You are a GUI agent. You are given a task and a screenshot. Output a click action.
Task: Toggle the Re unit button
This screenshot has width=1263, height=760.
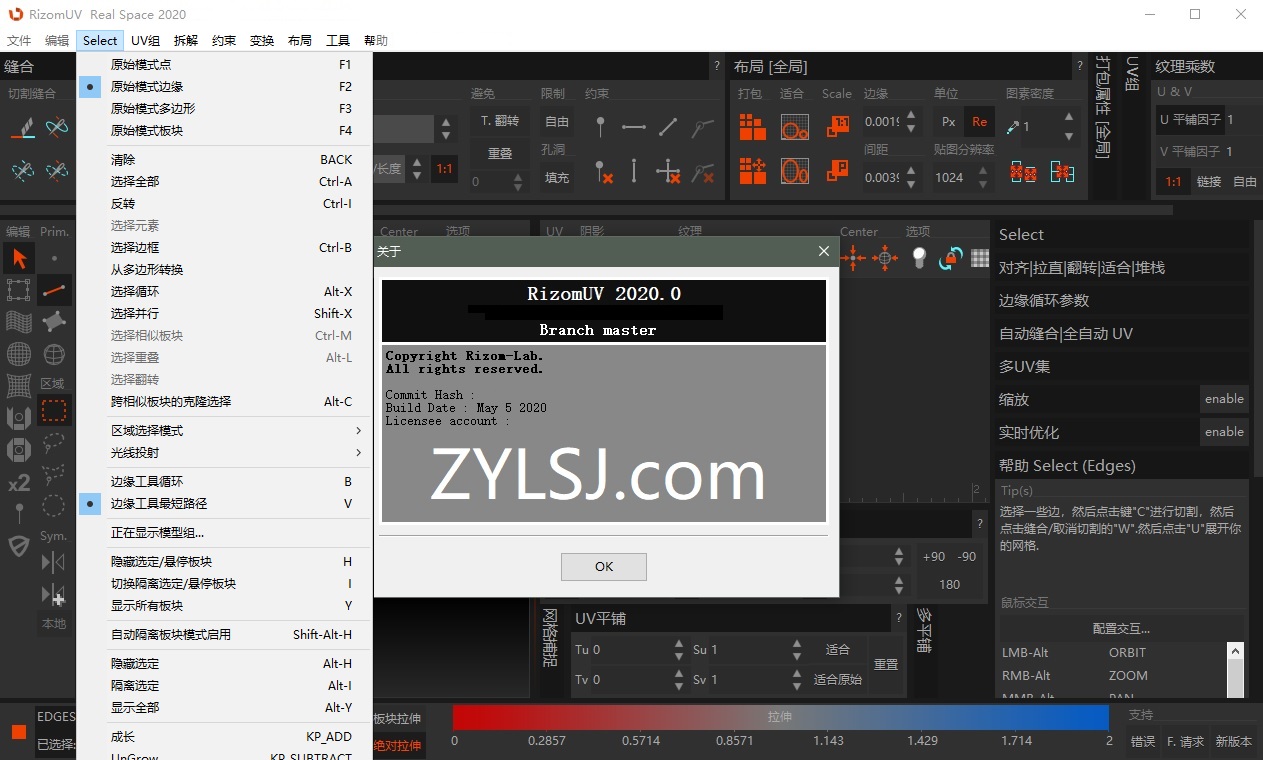click(979, 122)
